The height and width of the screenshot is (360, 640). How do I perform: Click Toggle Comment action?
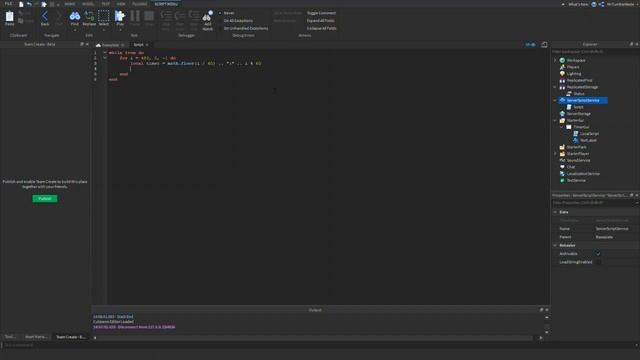(321, 13)
